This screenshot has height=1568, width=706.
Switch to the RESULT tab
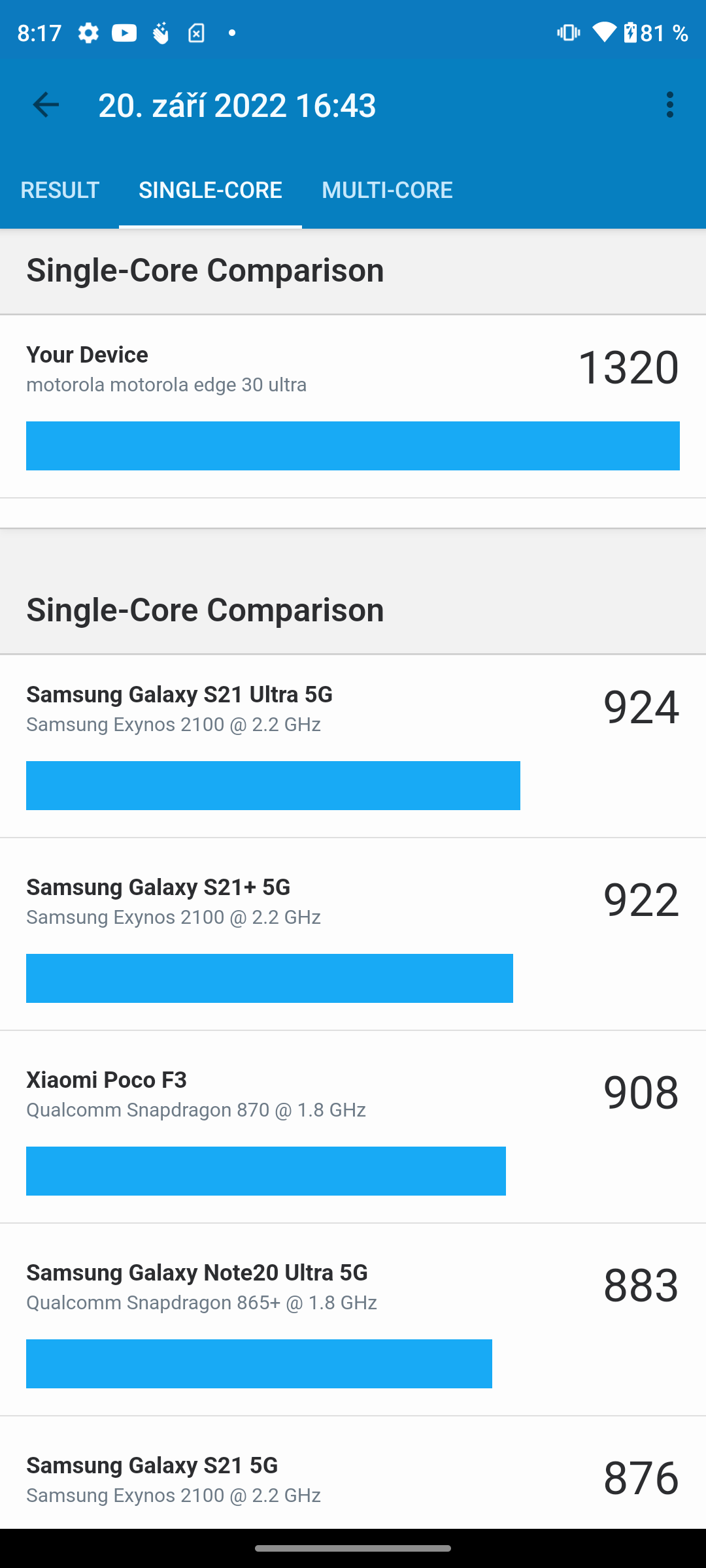tap(59, 190)
